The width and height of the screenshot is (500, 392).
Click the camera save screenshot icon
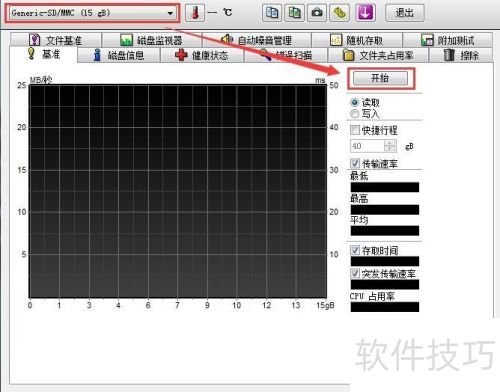coord(317,13)
